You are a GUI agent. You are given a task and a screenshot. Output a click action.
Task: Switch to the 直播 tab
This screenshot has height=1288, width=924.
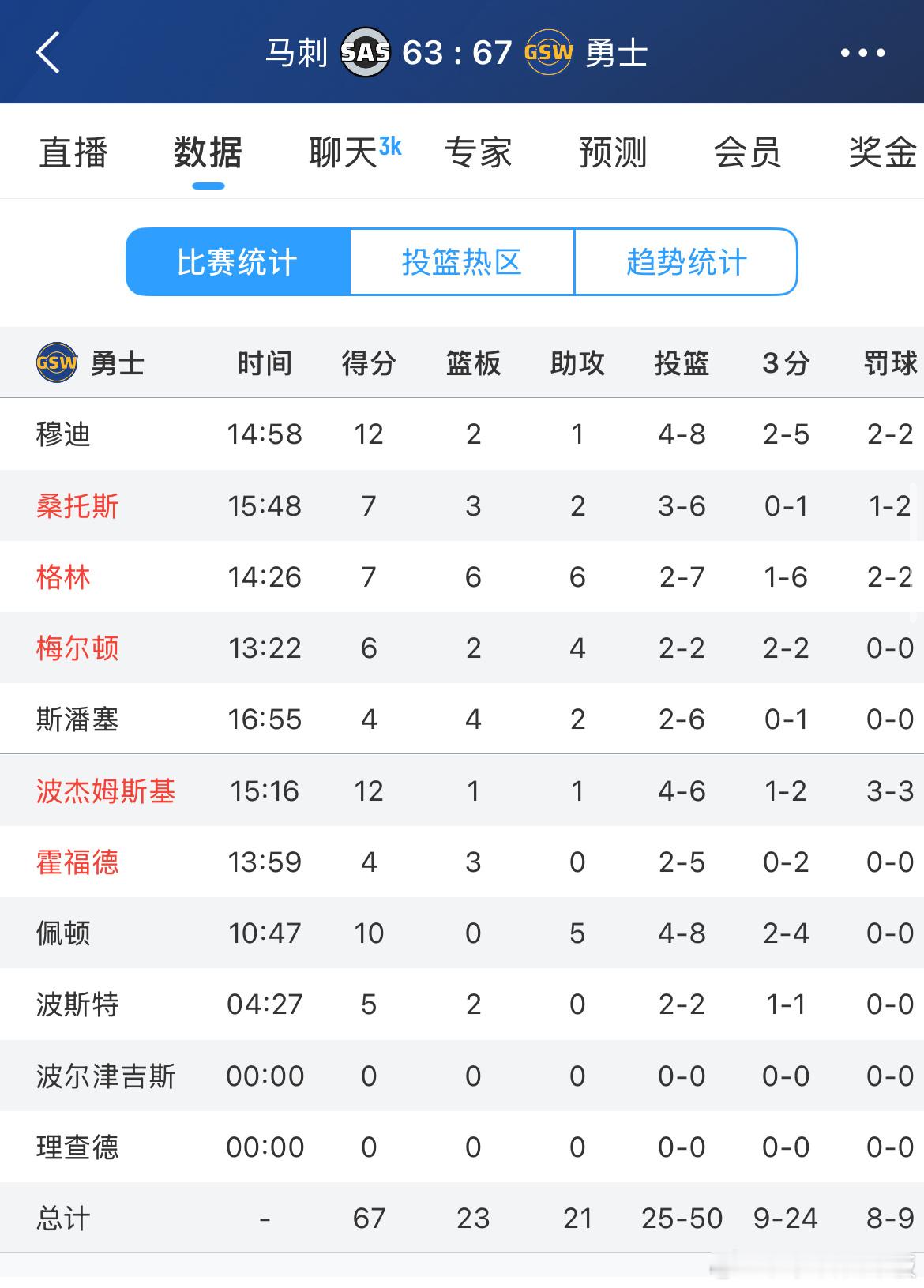click(73, 152)
